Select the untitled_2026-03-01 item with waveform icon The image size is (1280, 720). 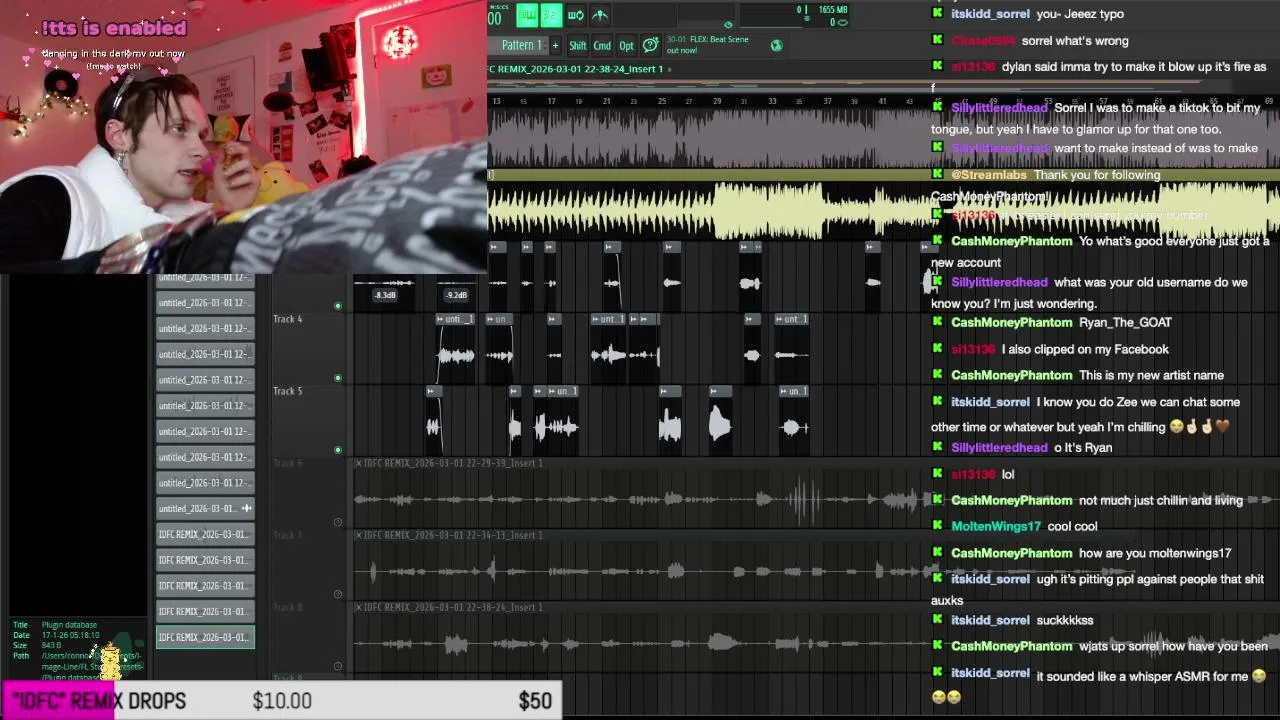[205, 508]
